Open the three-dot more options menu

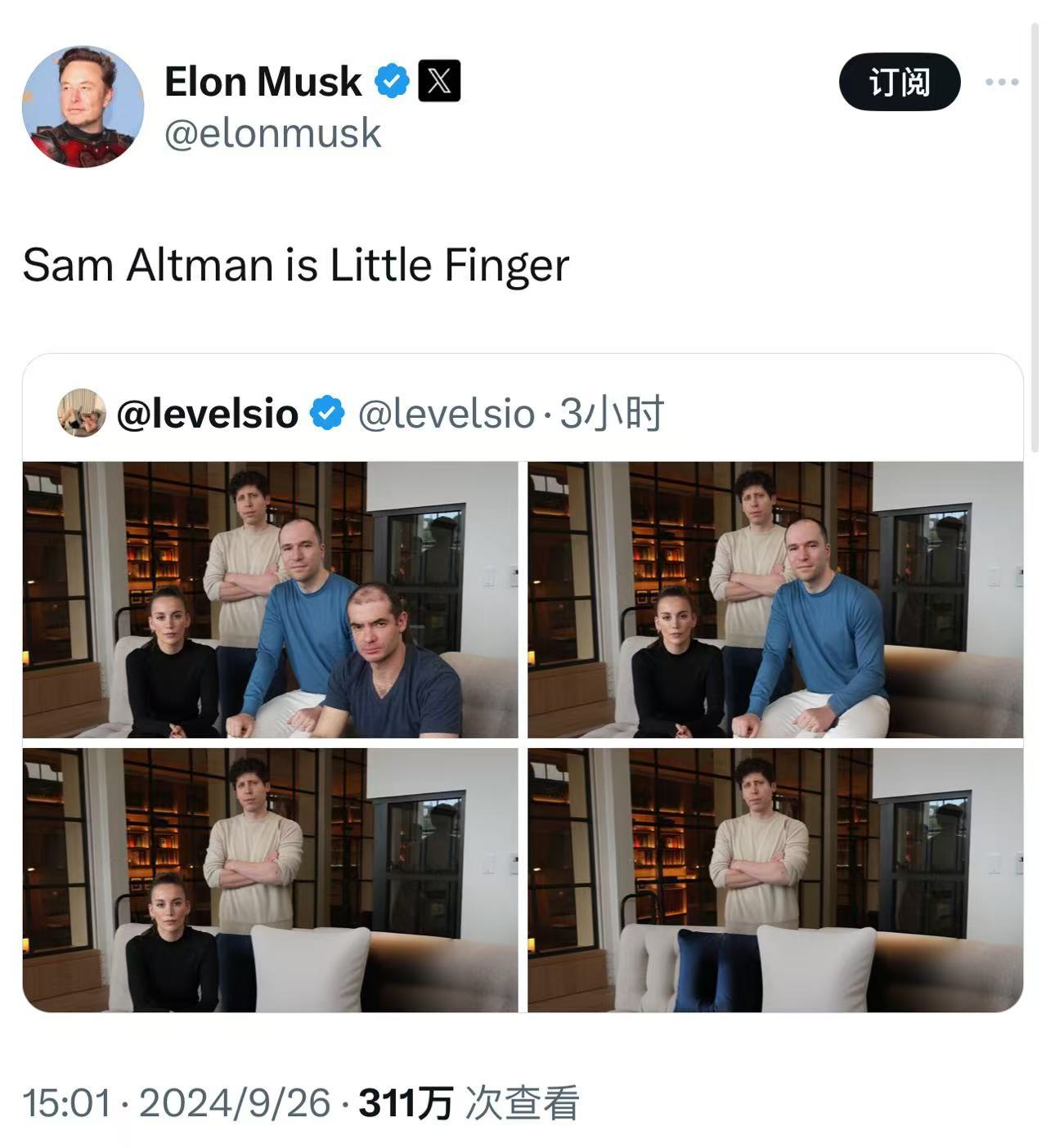1001,82
